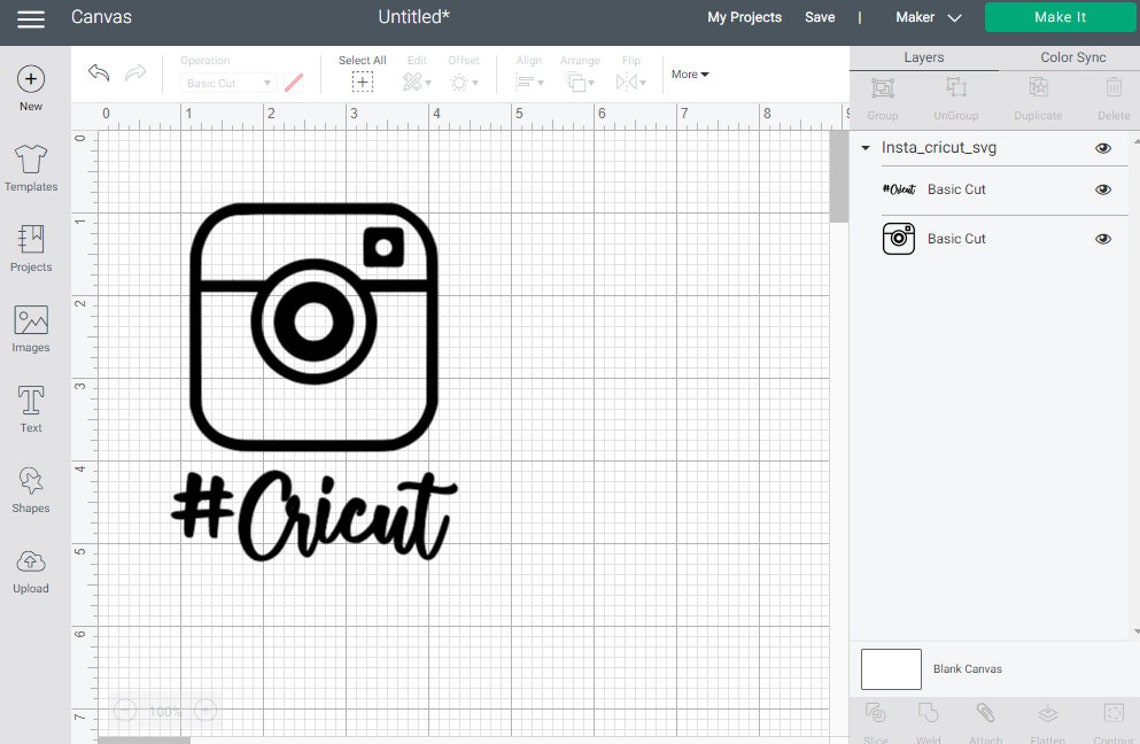This screenshot has width=1140, height=744.
Task: Switch to the Color Sync tab
Action: (x=1072, y=57)
